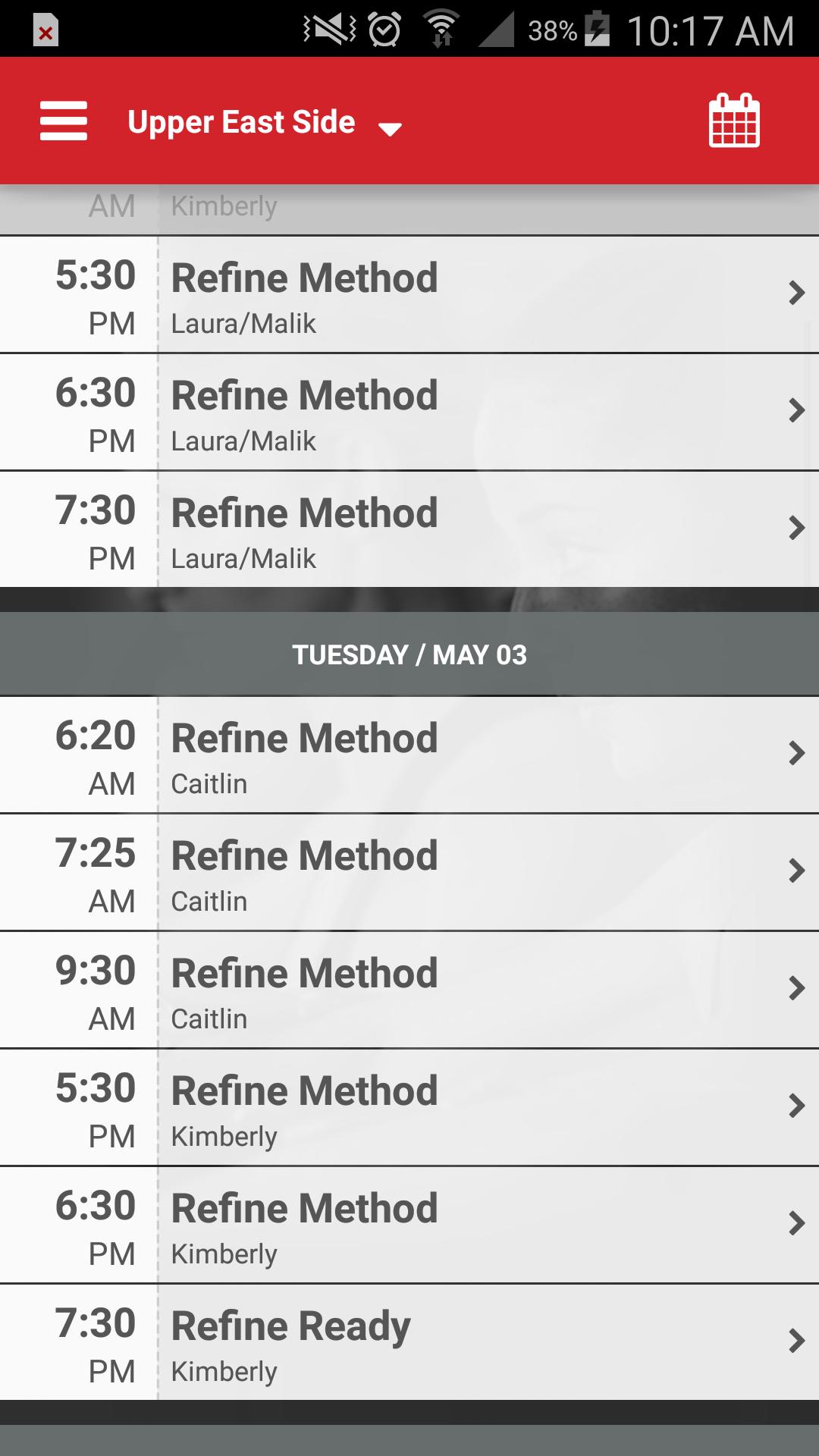Tap the alarm clock status bar icon
This screenshot has width=819, height=1456.
point(384,30)
